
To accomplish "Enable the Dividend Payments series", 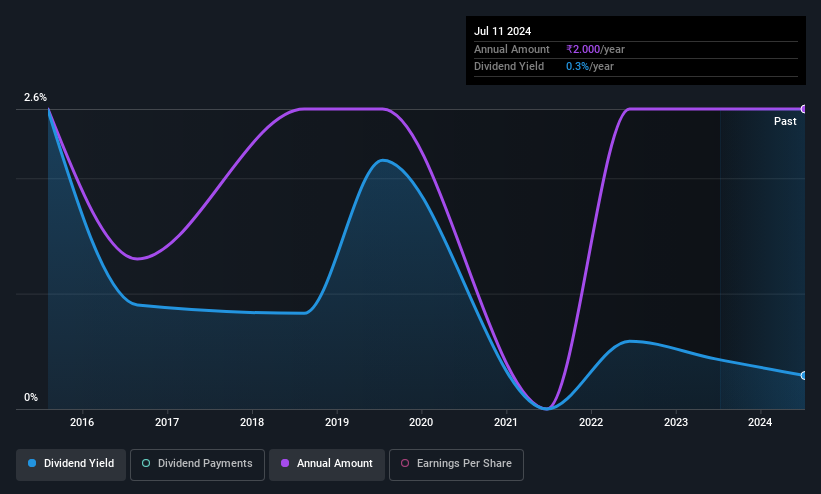I will (x=197, y=464).
